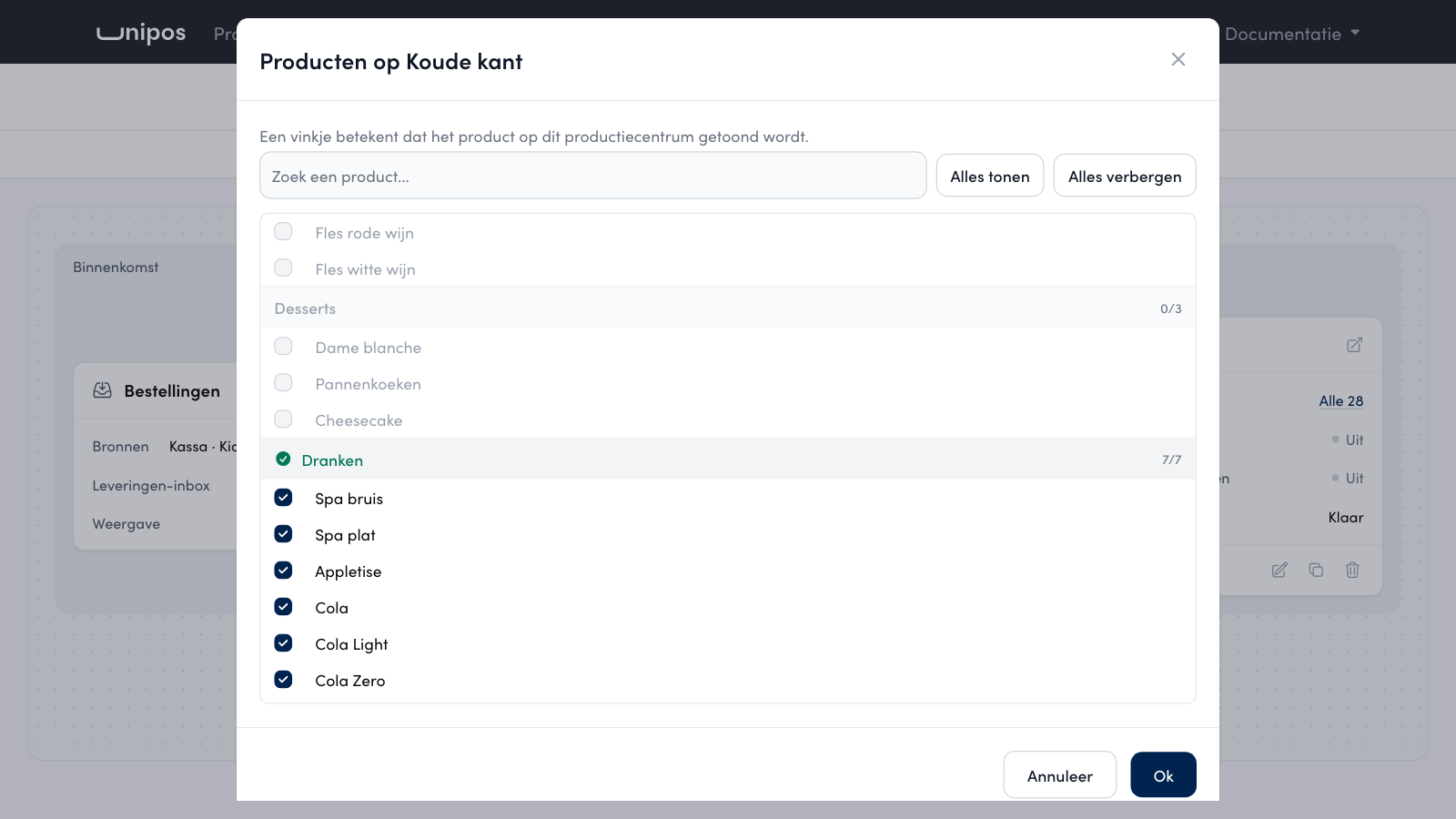Check the Fles rode wijn checkbox
The image size is (1456, 819).
(x=283, y=231)
